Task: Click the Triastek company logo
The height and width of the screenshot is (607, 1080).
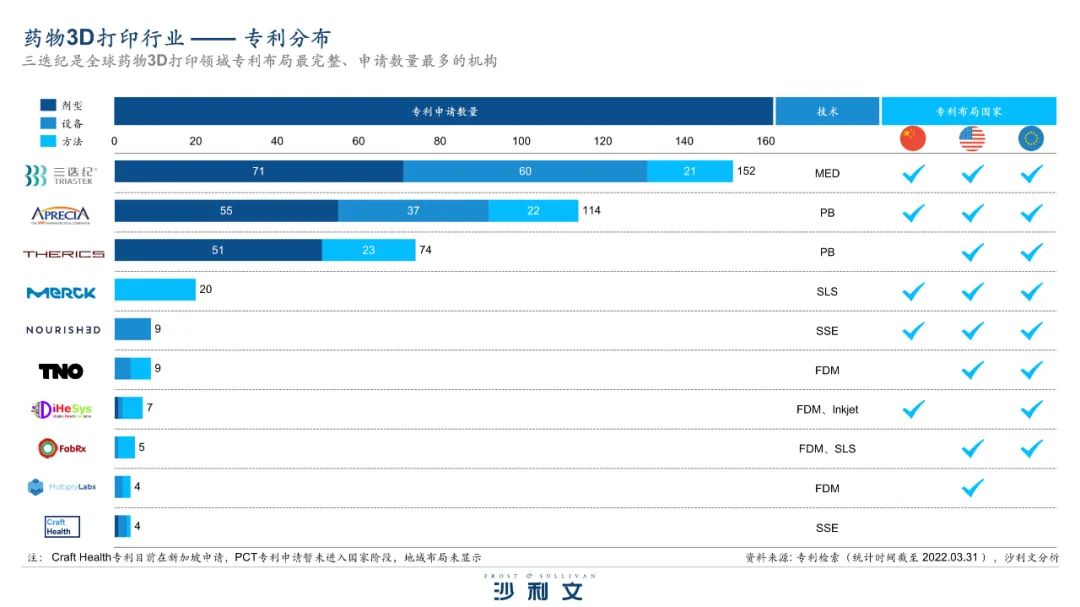Action: (x=61, y=175)
